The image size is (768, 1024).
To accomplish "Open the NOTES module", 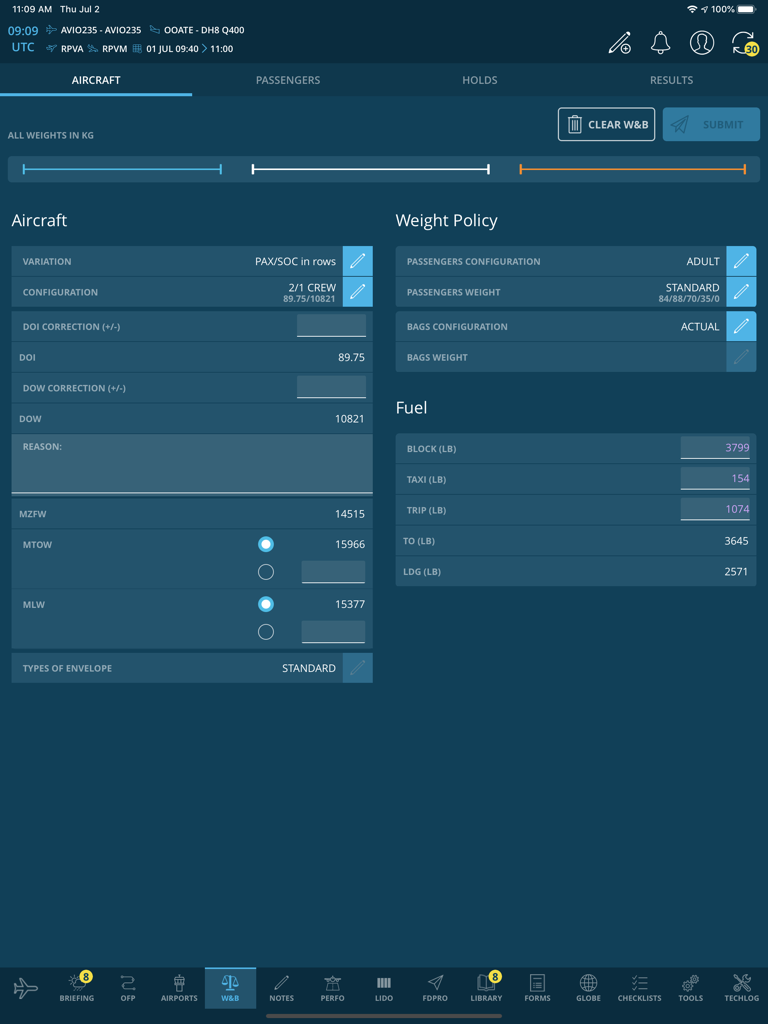I will [x=281, y=987].
